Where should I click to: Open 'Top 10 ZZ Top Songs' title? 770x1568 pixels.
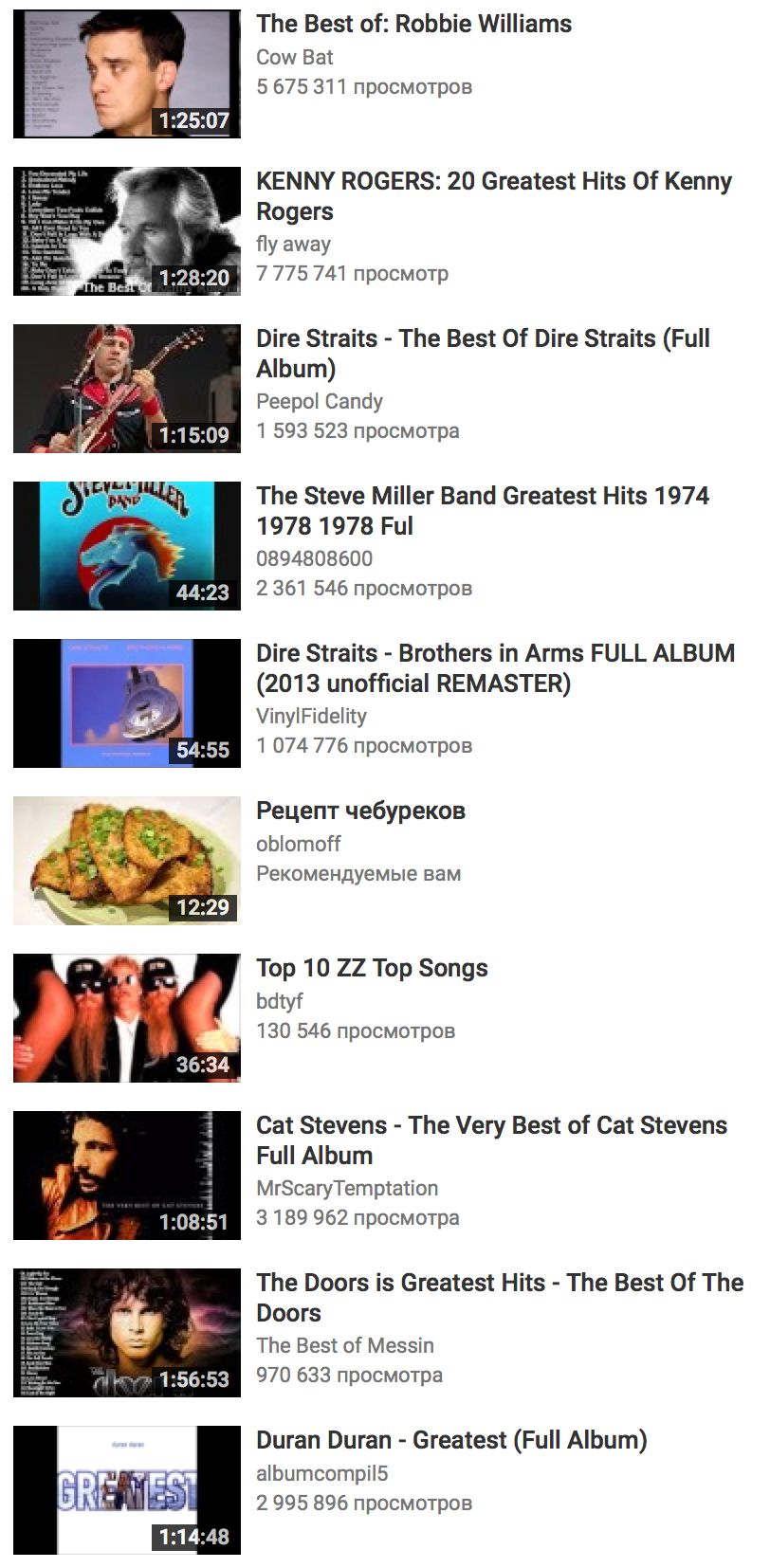click(372, 968)
